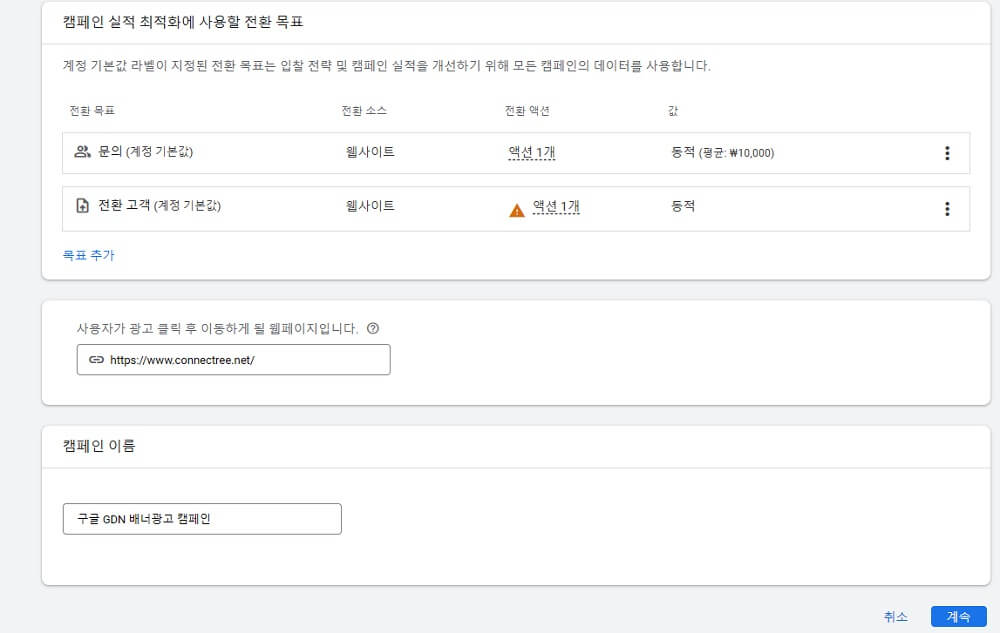1000x633 pixels.
Task: Click the 동적 (평균: ₩10,000) value
Action: [723, 152]
